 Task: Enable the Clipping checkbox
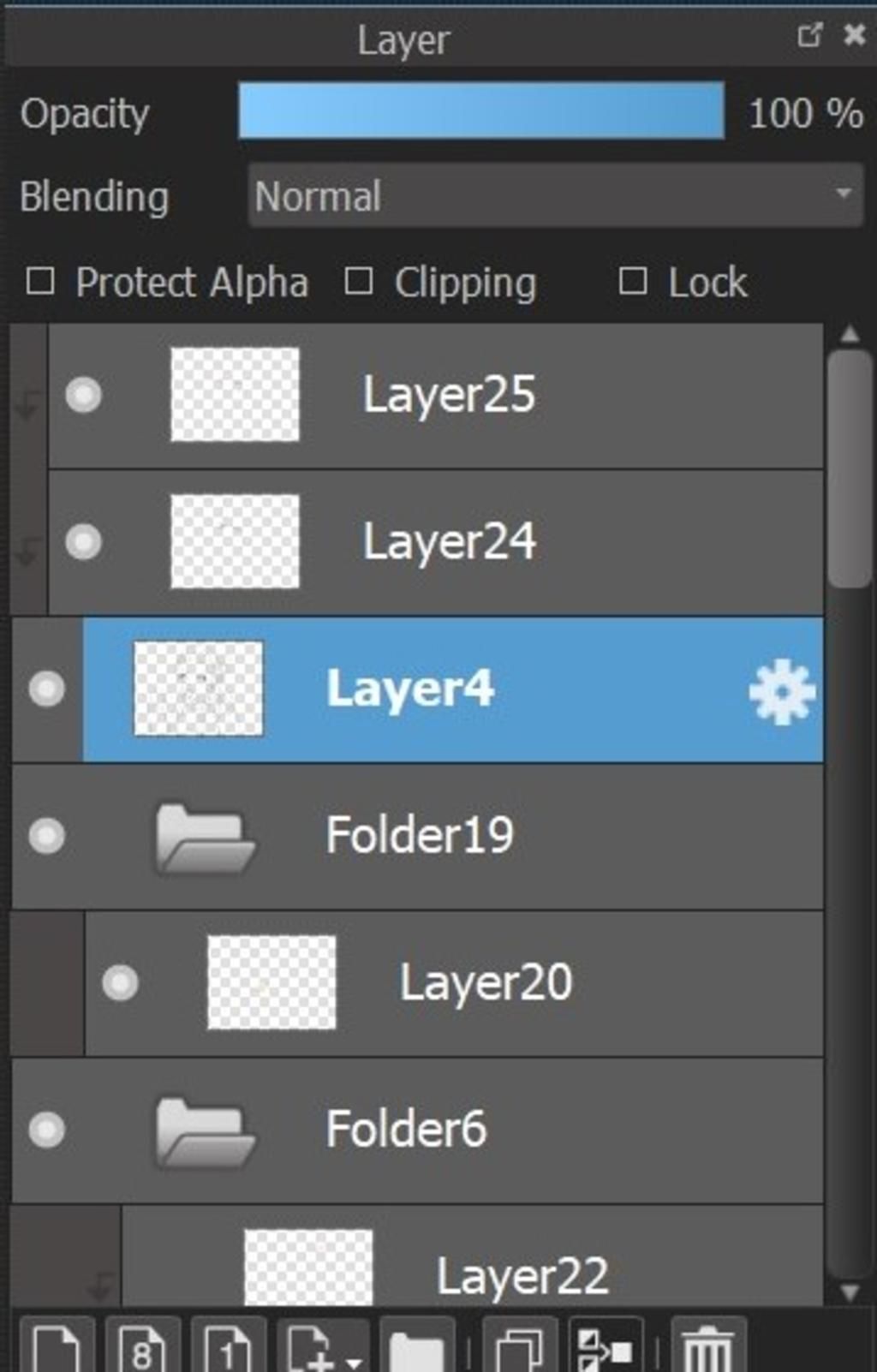358,281
